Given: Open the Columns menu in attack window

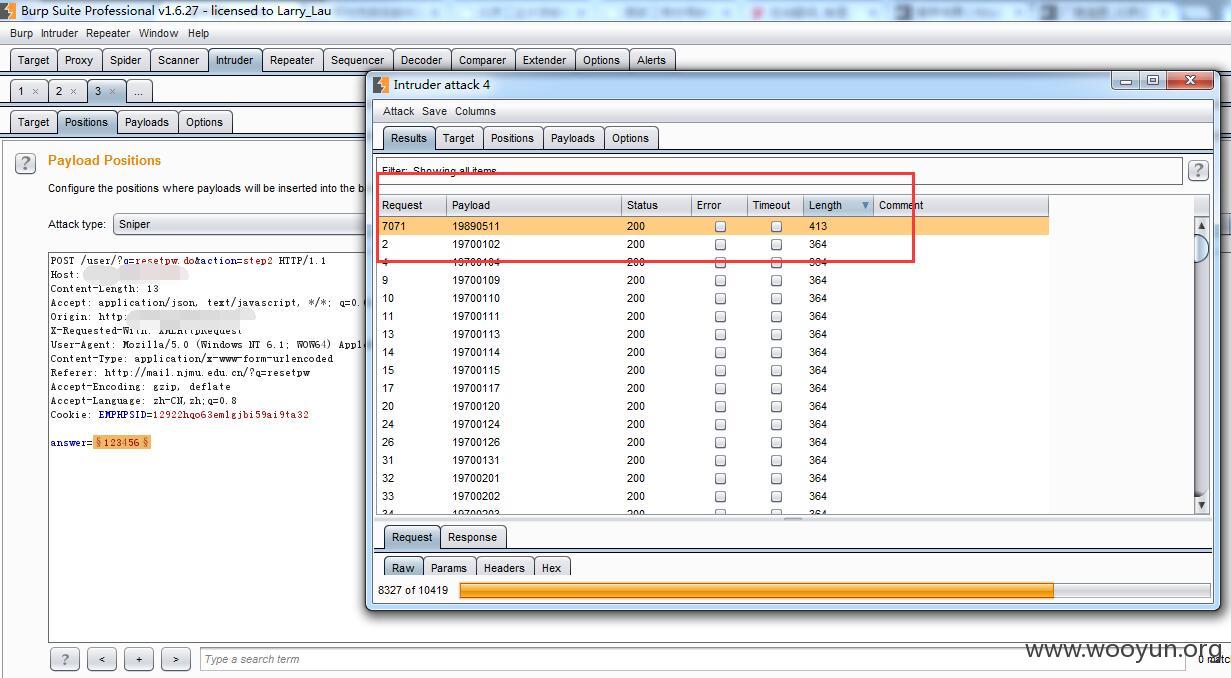Looking at the screenshot, I should point(475,111).
